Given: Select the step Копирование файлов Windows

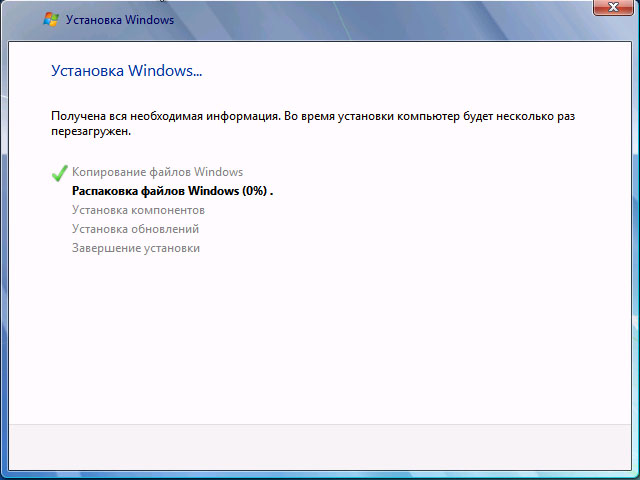Looking at the screenshot, I should tap(157, 172).
